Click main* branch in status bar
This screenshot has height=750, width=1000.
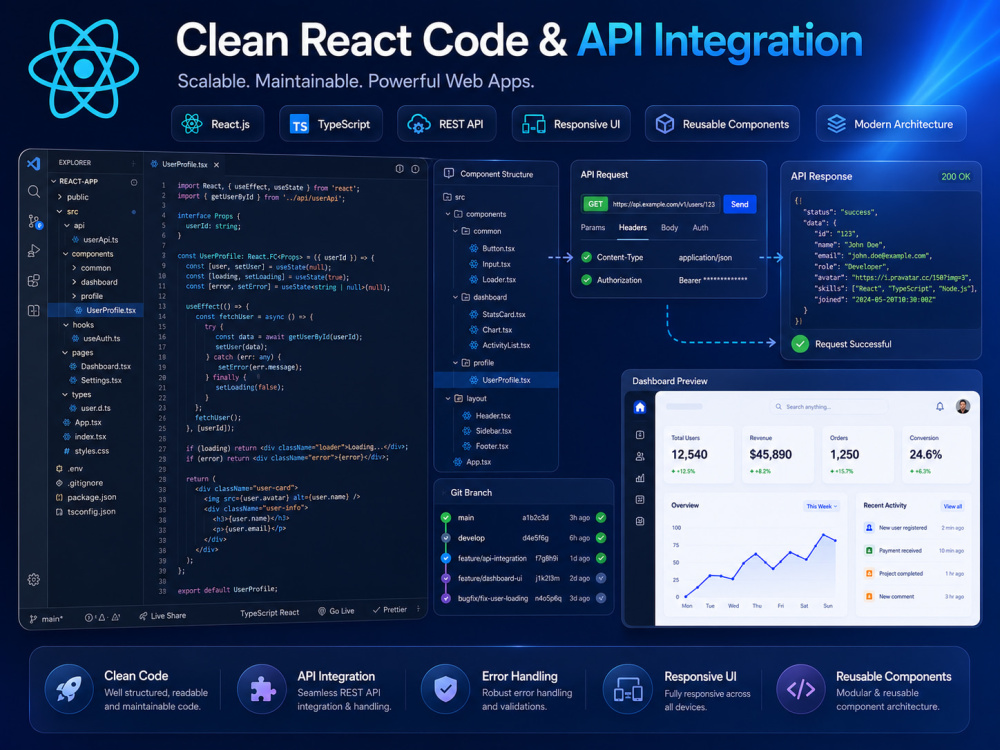click(46, 619)
